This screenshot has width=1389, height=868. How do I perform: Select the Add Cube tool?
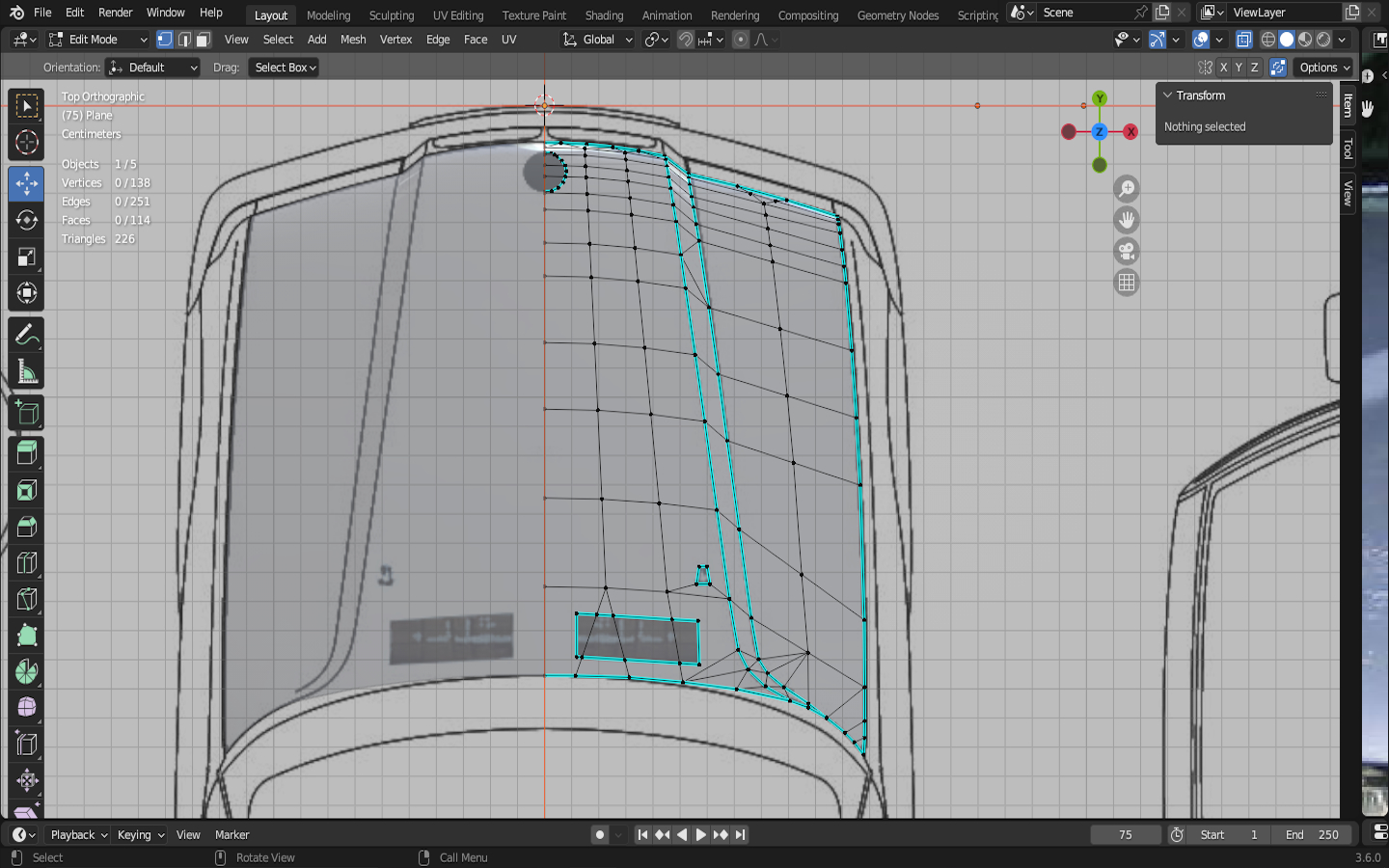(27, 413)
